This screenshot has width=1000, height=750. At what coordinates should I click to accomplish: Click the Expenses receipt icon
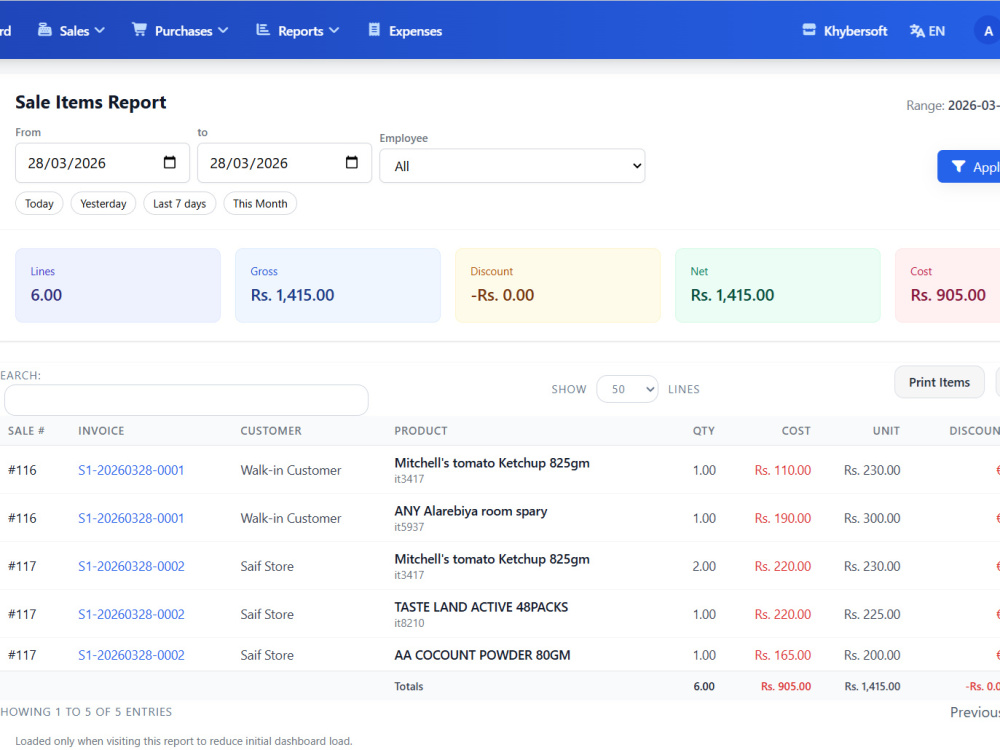coord(374,30)
